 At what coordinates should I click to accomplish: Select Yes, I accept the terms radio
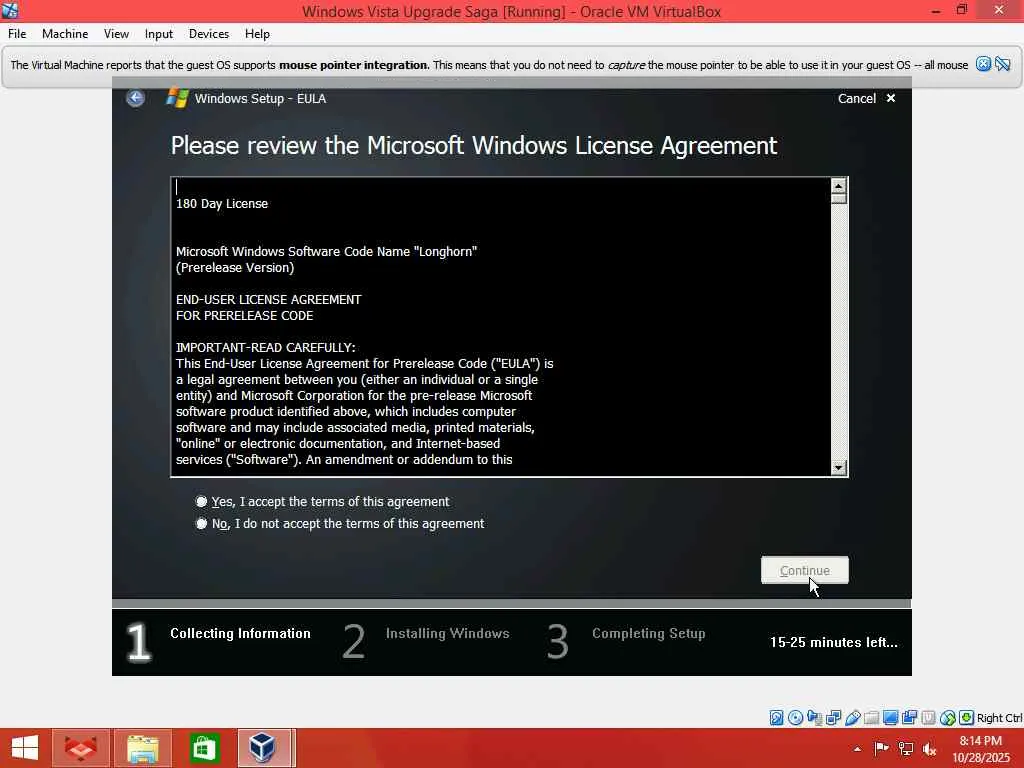[201, 502]
